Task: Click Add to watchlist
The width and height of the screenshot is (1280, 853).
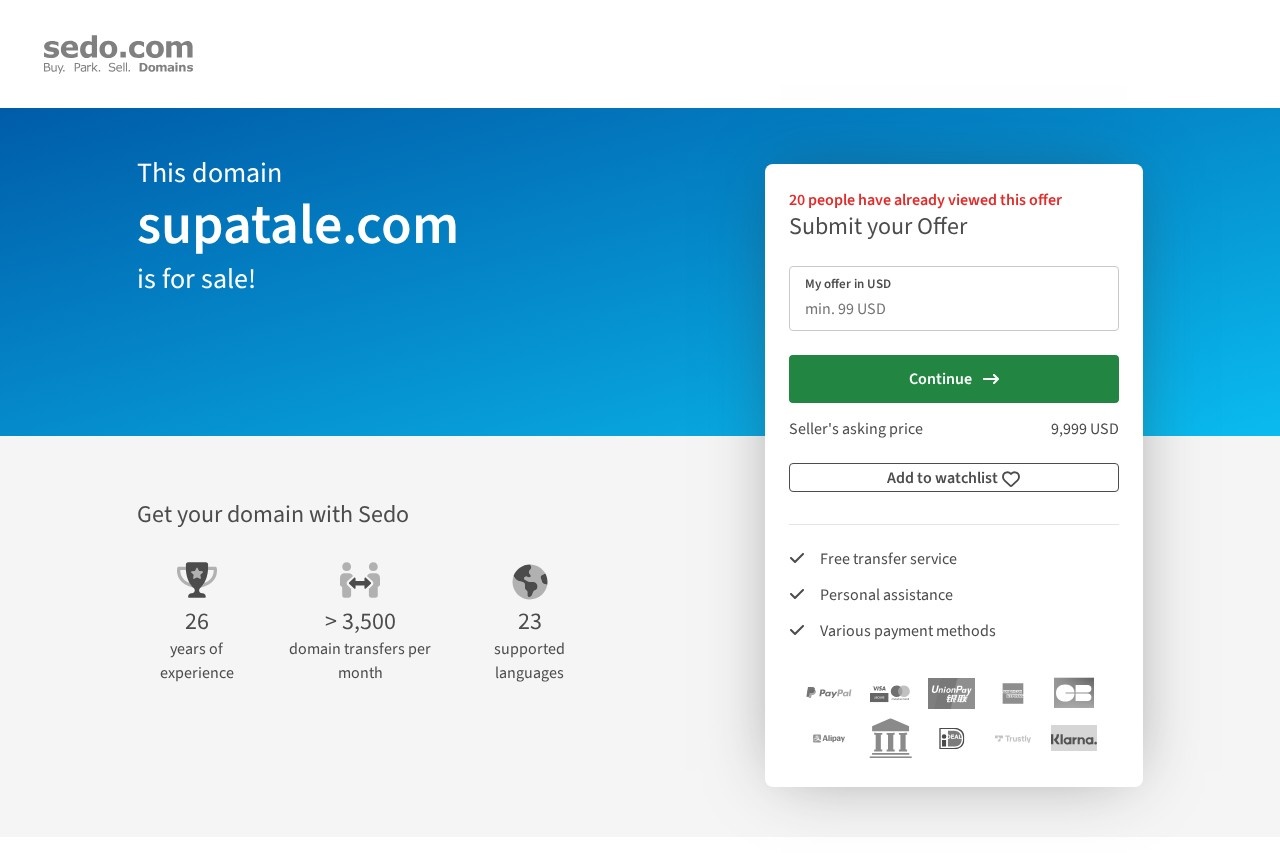Action: tap(953, 477)
